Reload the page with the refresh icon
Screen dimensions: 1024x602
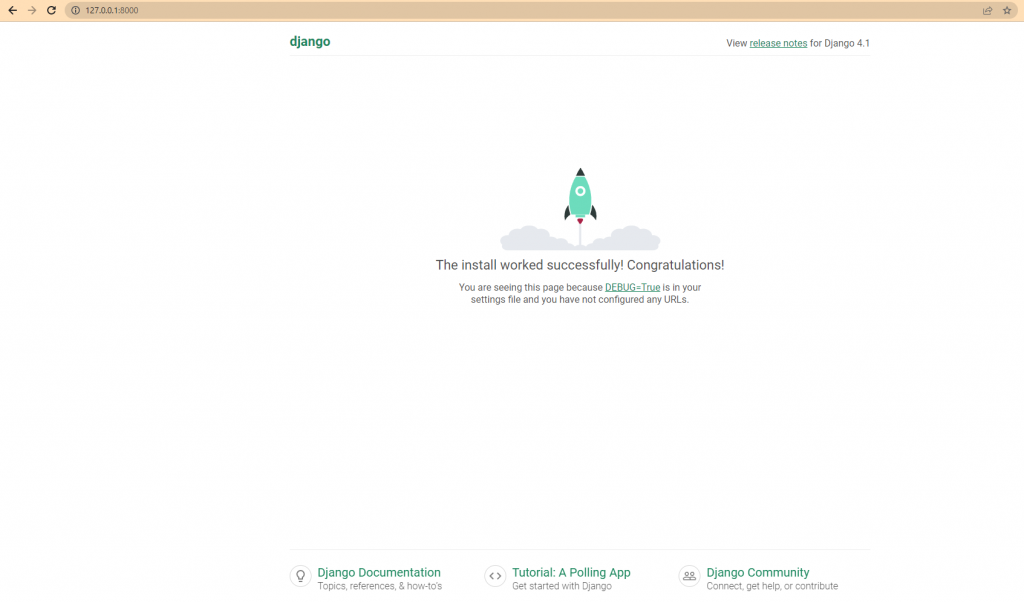pos(52,10)
